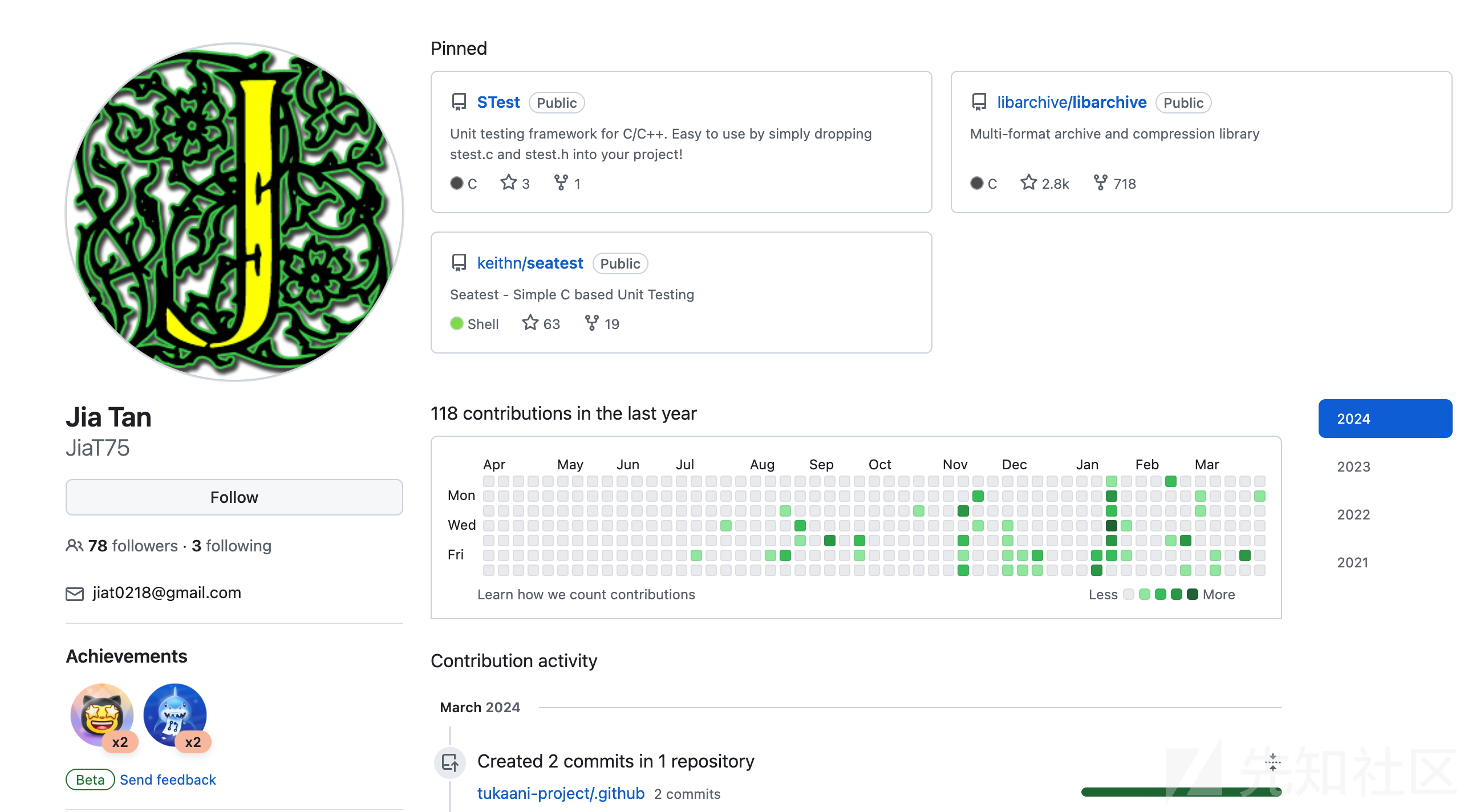Click the Achievements heading
The height and width of the screenshot is (812, 1476).
[x=127, y=656]
